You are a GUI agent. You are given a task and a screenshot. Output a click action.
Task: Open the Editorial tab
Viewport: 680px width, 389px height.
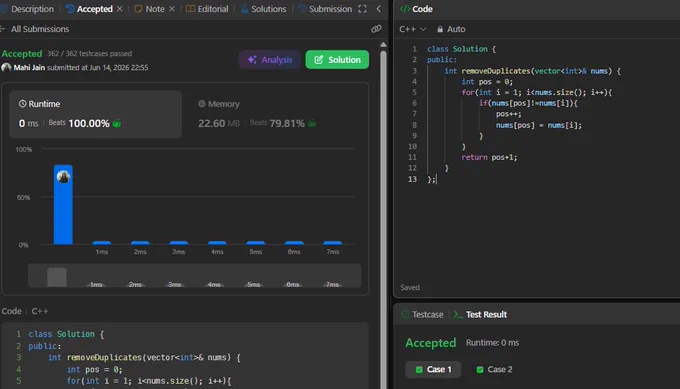coord(207,9)
